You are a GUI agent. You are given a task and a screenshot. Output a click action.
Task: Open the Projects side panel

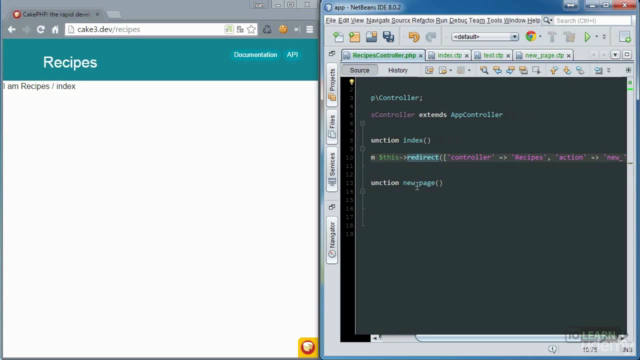[x=332, y=84]
